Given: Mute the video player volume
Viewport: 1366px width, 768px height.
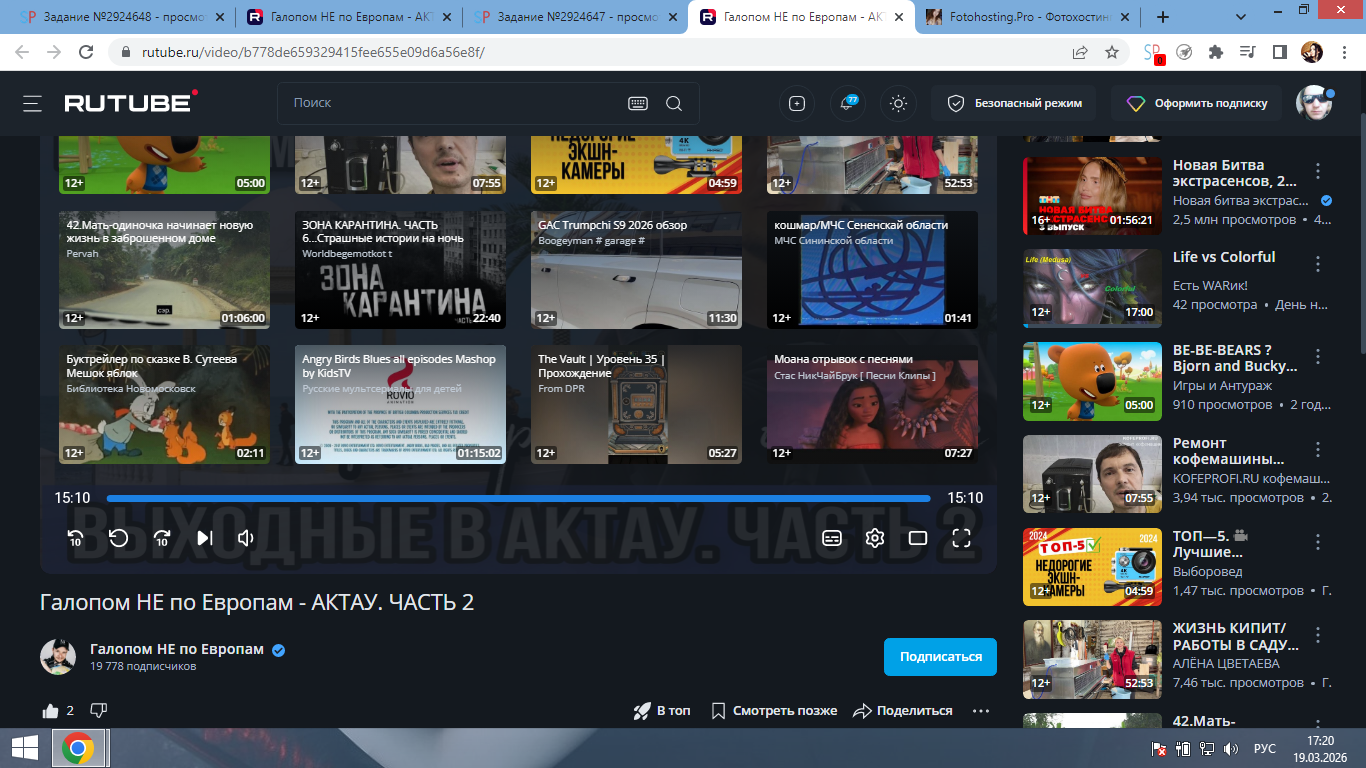Looking at the screenshot, I should [246, 538].
